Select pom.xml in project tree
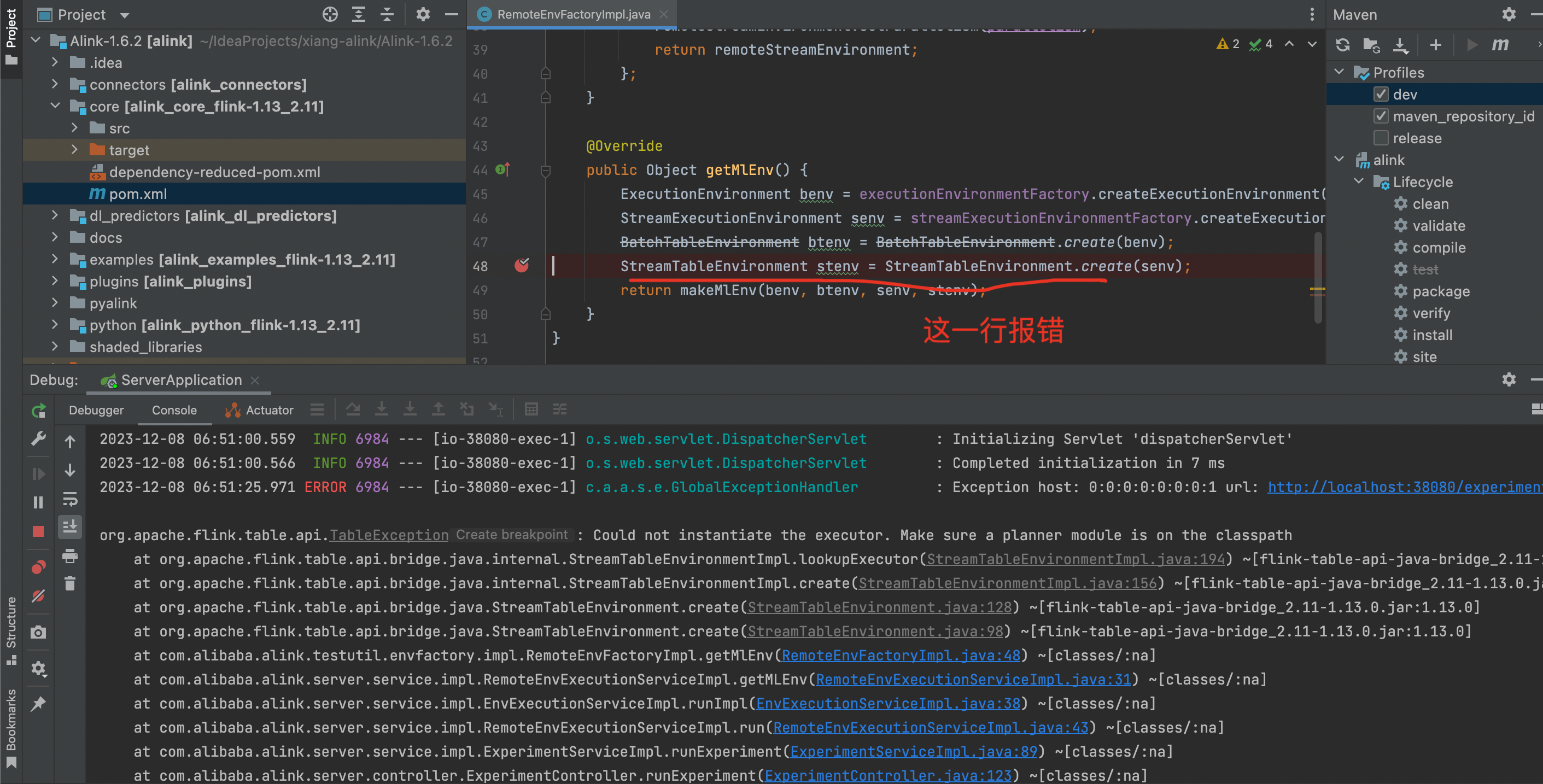The image size is (1543, 784). click(x=138, y=194)
